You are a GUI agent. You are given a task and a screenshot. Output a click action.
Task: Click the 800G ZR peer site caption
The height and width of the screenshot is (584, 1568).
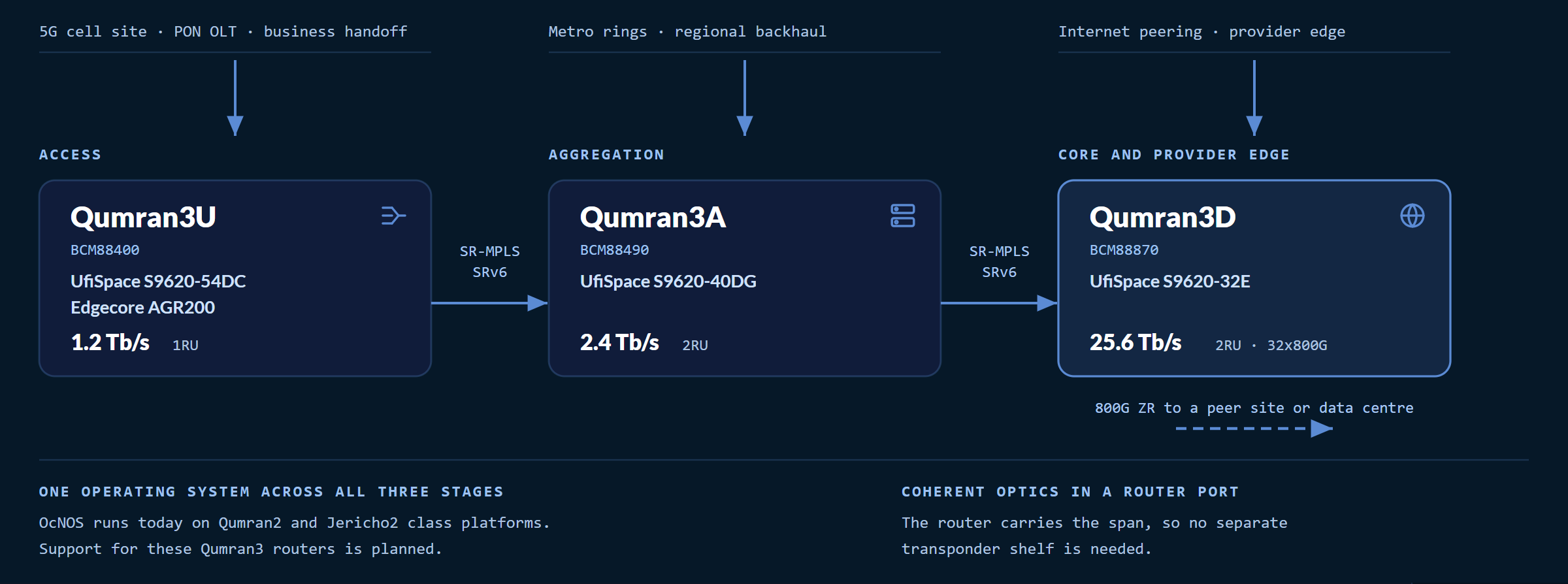1254,408
